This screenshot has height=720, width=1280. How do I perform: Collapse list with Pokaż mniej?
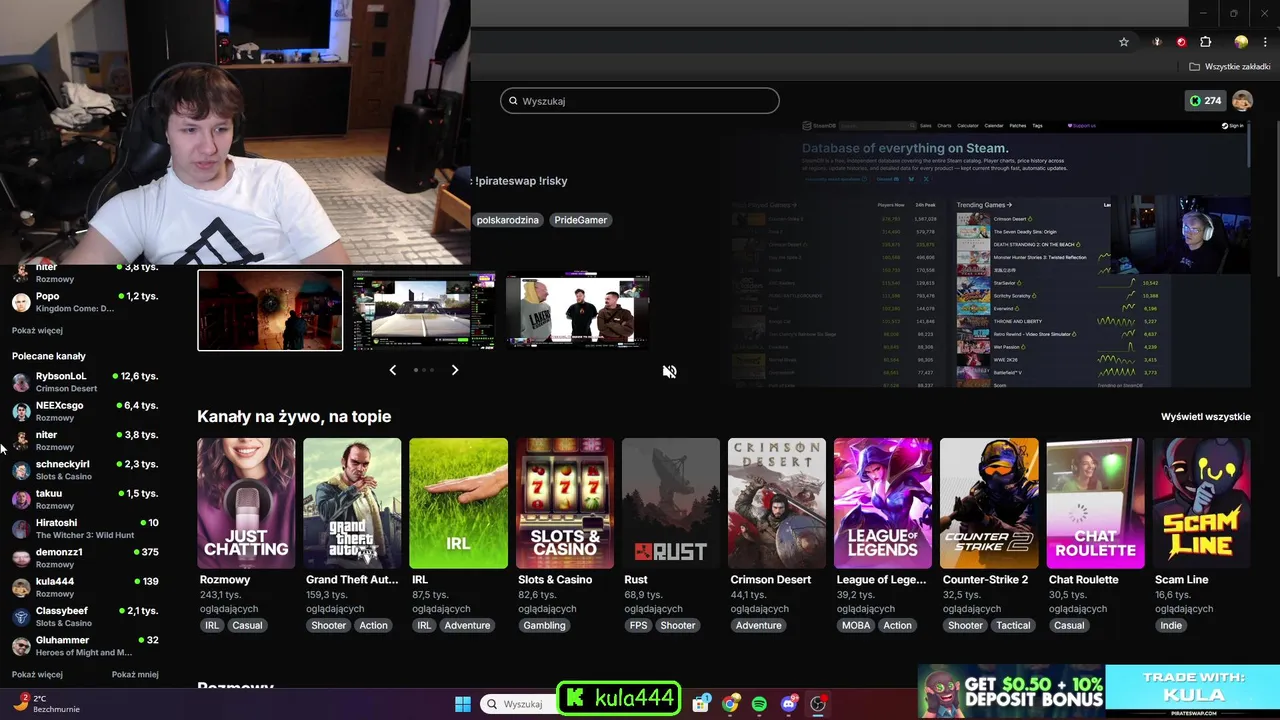click(135, 674)
